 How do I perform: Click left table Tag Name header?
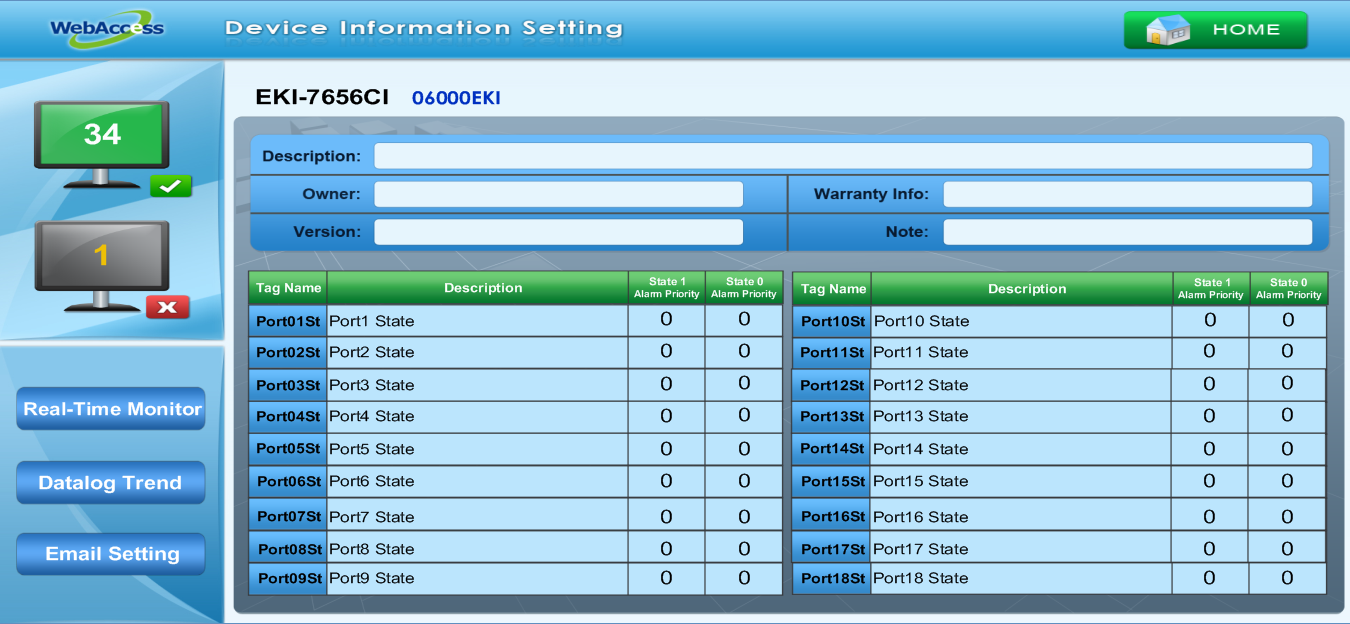click(288, 288)
